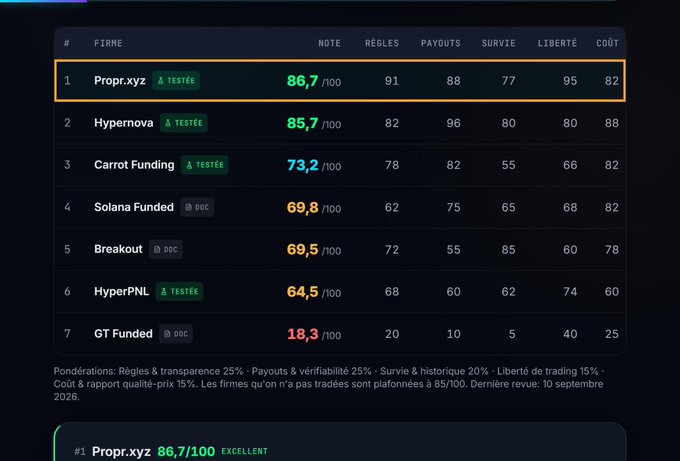Click the flask icon in Propr.xyz's Testée badge

point(161,81)
